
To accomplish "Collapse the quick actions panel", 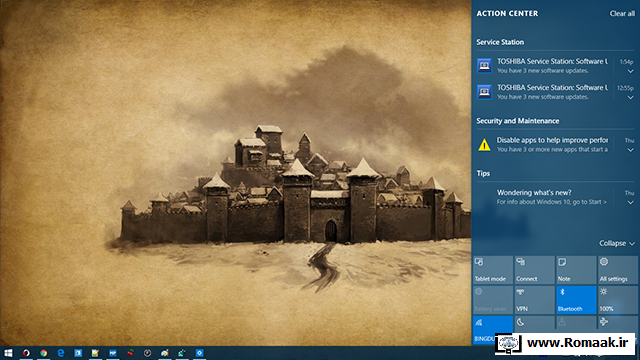I will coord(617,243).
